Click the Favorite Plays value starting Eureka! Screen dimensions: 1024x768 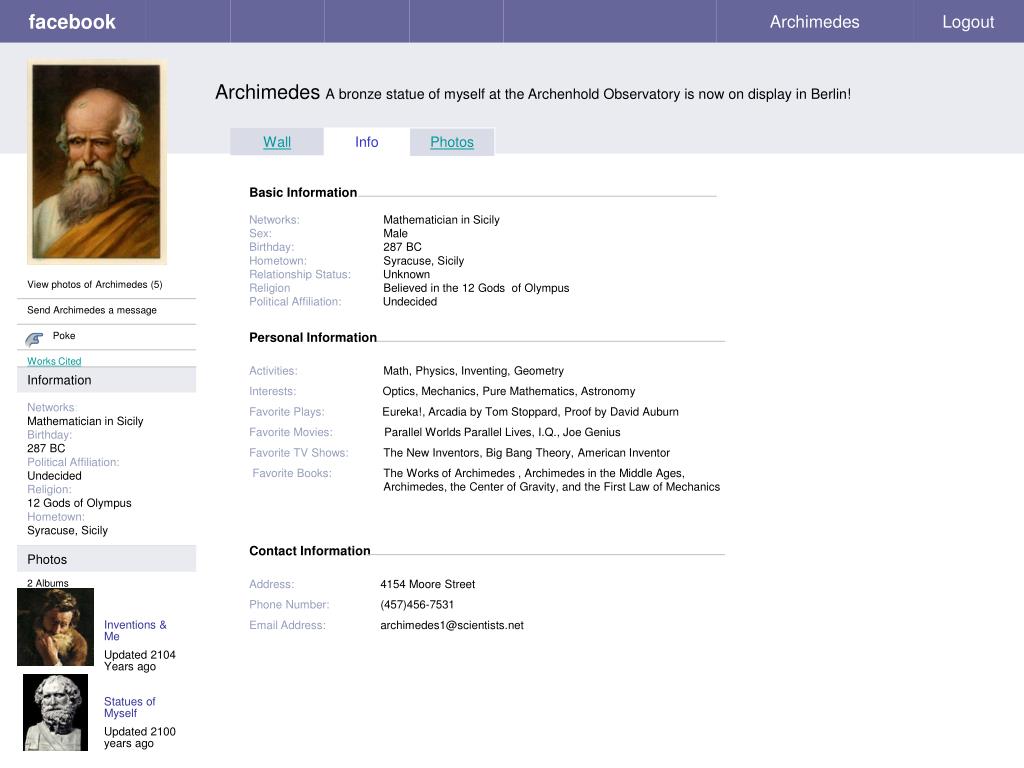[x=530, y=411]
